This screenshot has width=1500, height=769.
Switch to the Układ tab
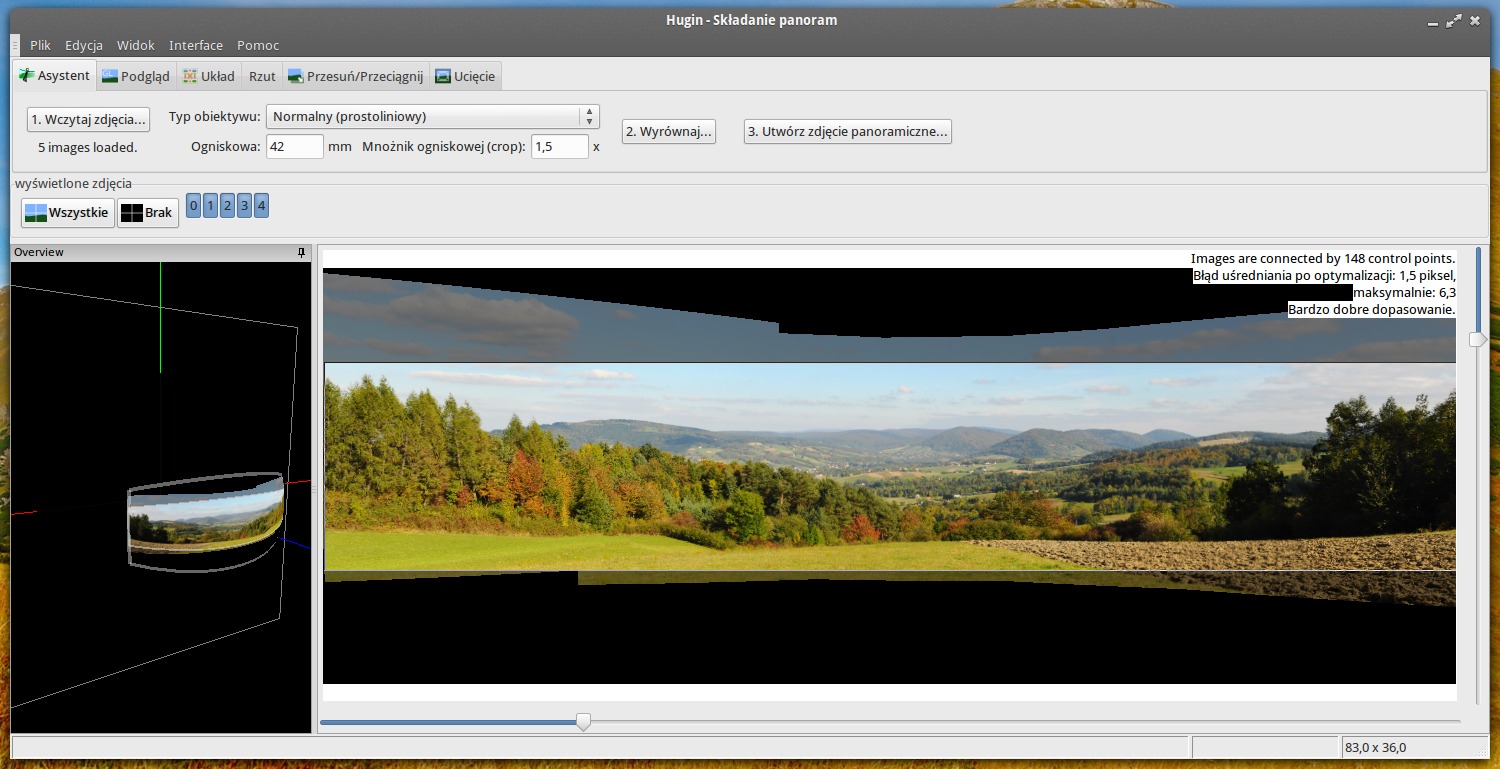coord(209,76)
